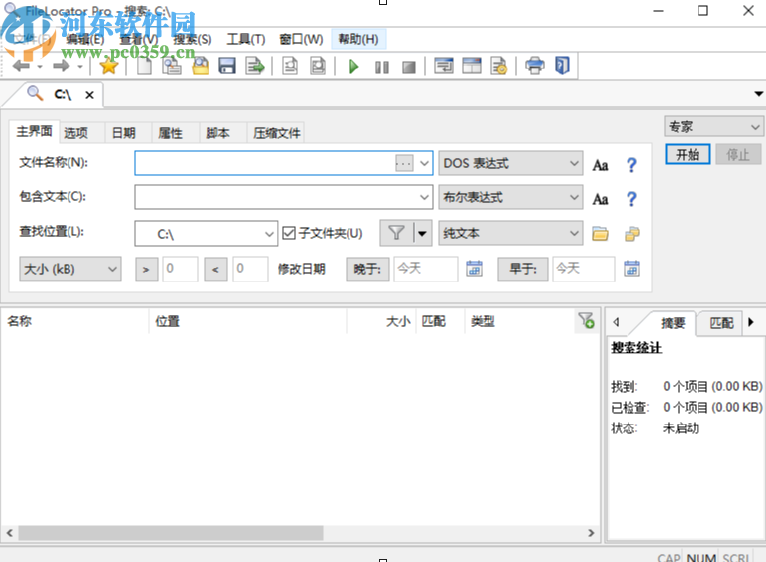Image resolution: width=766 pixels, height=562 pixels.
Task: Open the 工具(T) menu
Action: [246, 40]
